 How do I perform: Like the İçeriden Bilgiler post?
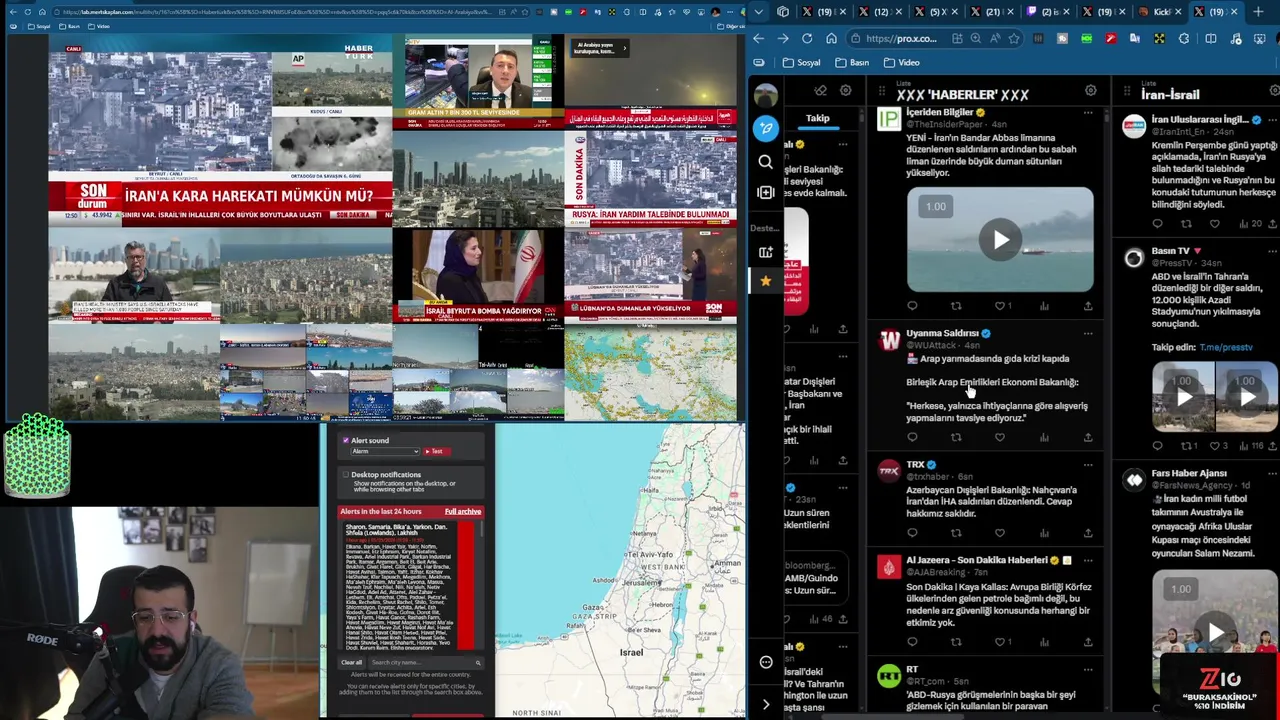point(1000,306)
